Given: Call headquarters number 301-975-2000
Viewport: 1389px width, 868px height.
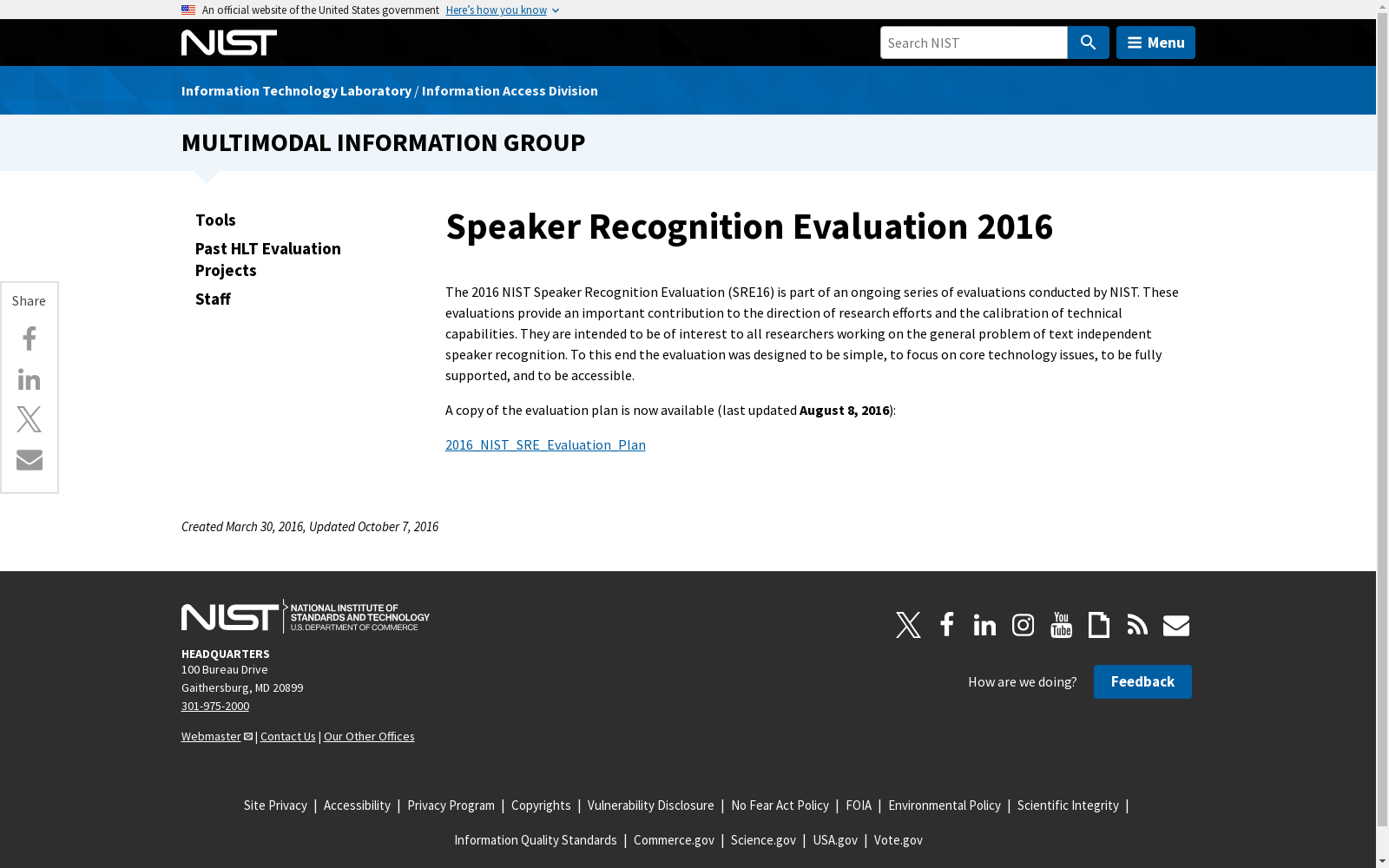Looking at the screenshot, I should click(215, 706).
